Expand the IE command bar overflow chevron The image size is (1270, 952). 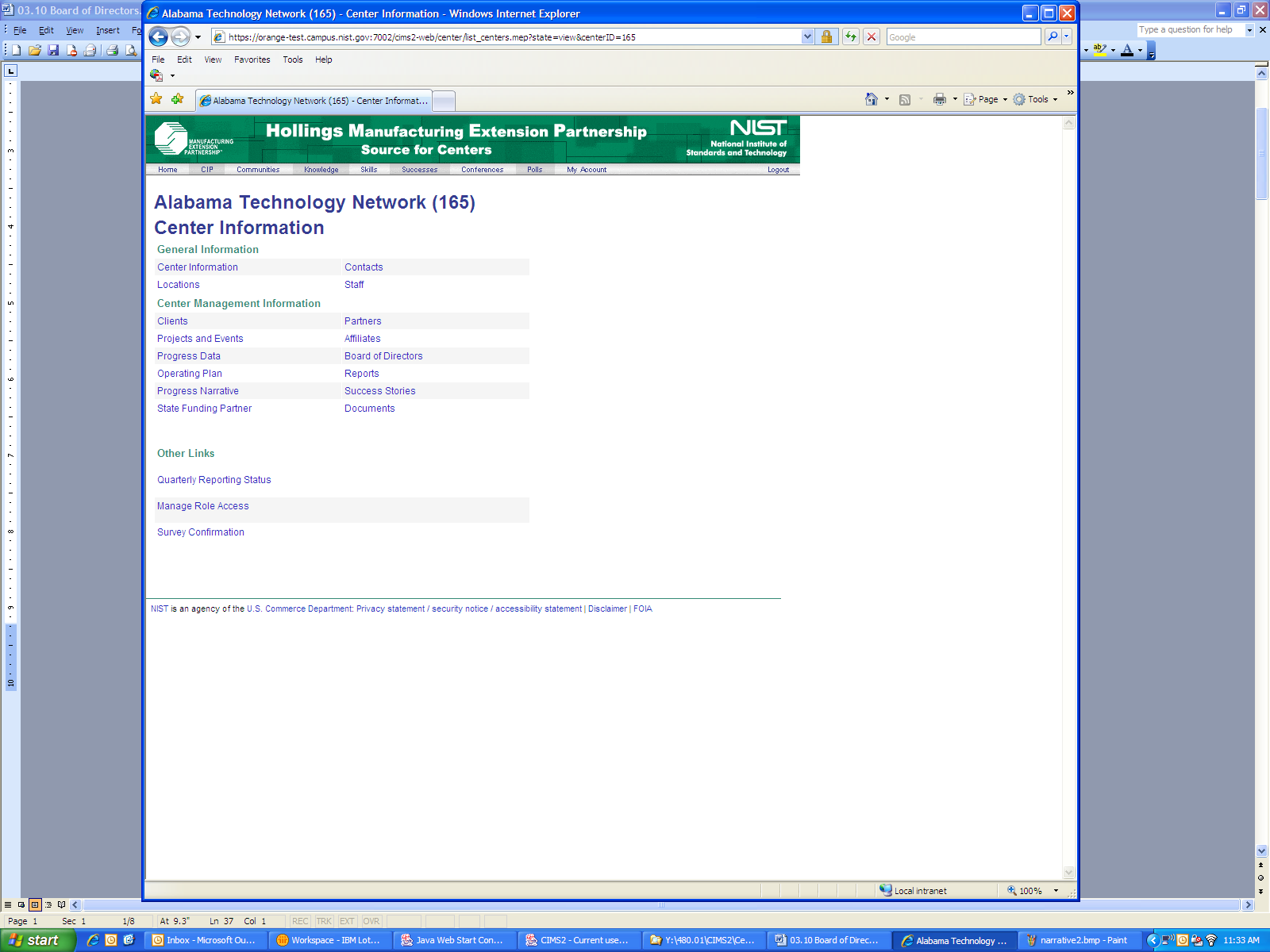pos(1070,93)
